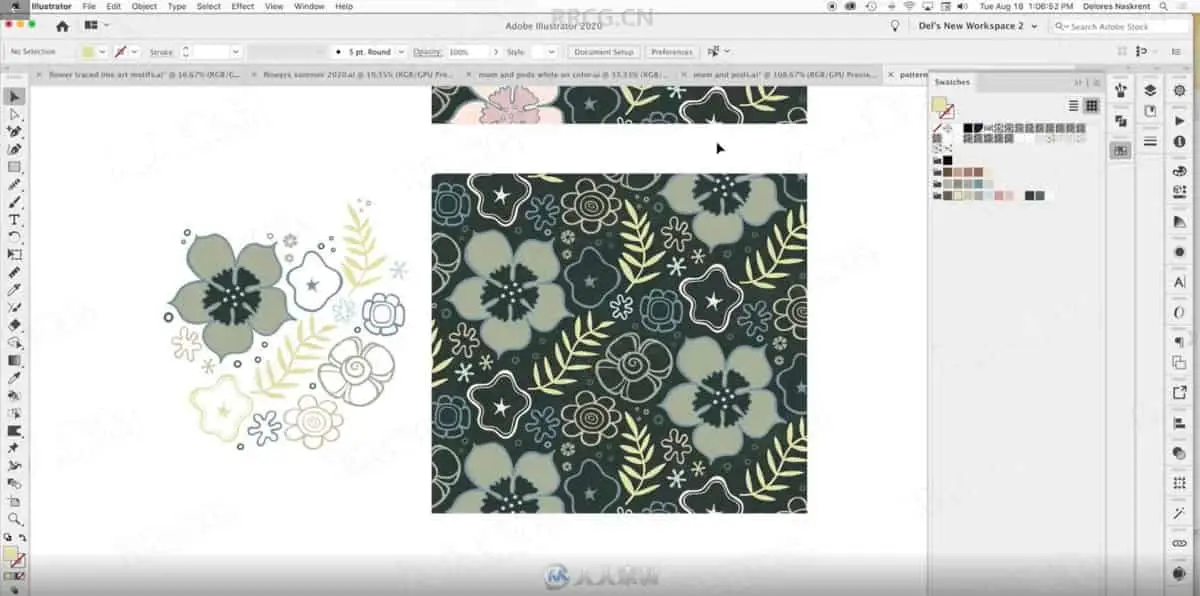Switch Swatches panel to thumbnail grid view
Screen dimensions: 1200x596
pos(1091,105)
